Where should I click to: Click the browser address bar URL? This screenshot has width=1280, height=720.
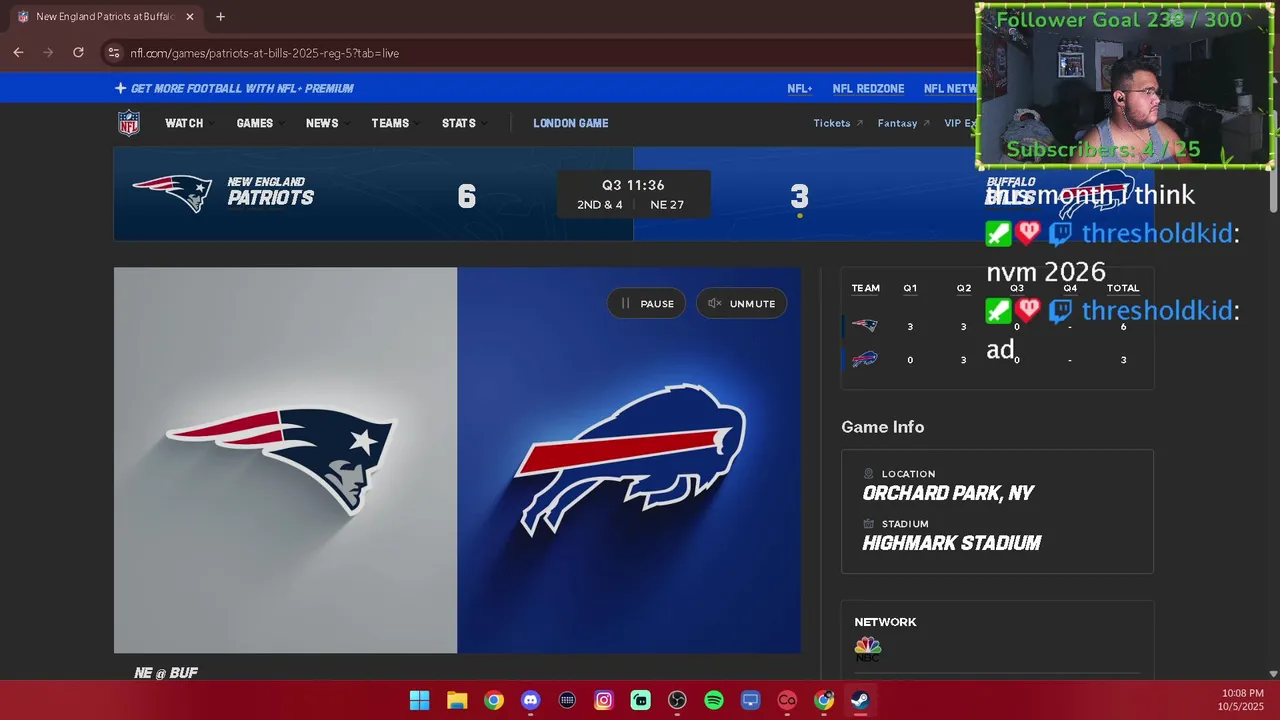tap(265, 53)
